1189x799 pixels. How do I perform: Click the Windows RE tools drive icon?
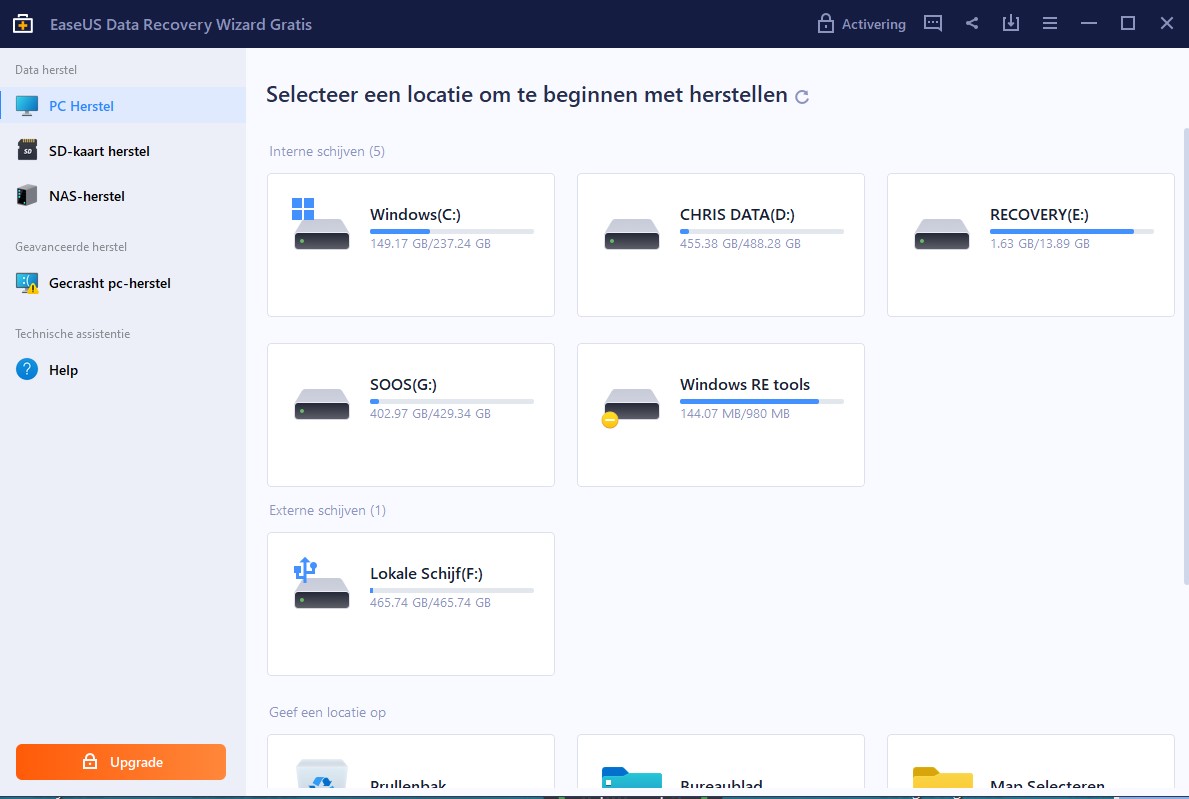(x=631, y=407)
